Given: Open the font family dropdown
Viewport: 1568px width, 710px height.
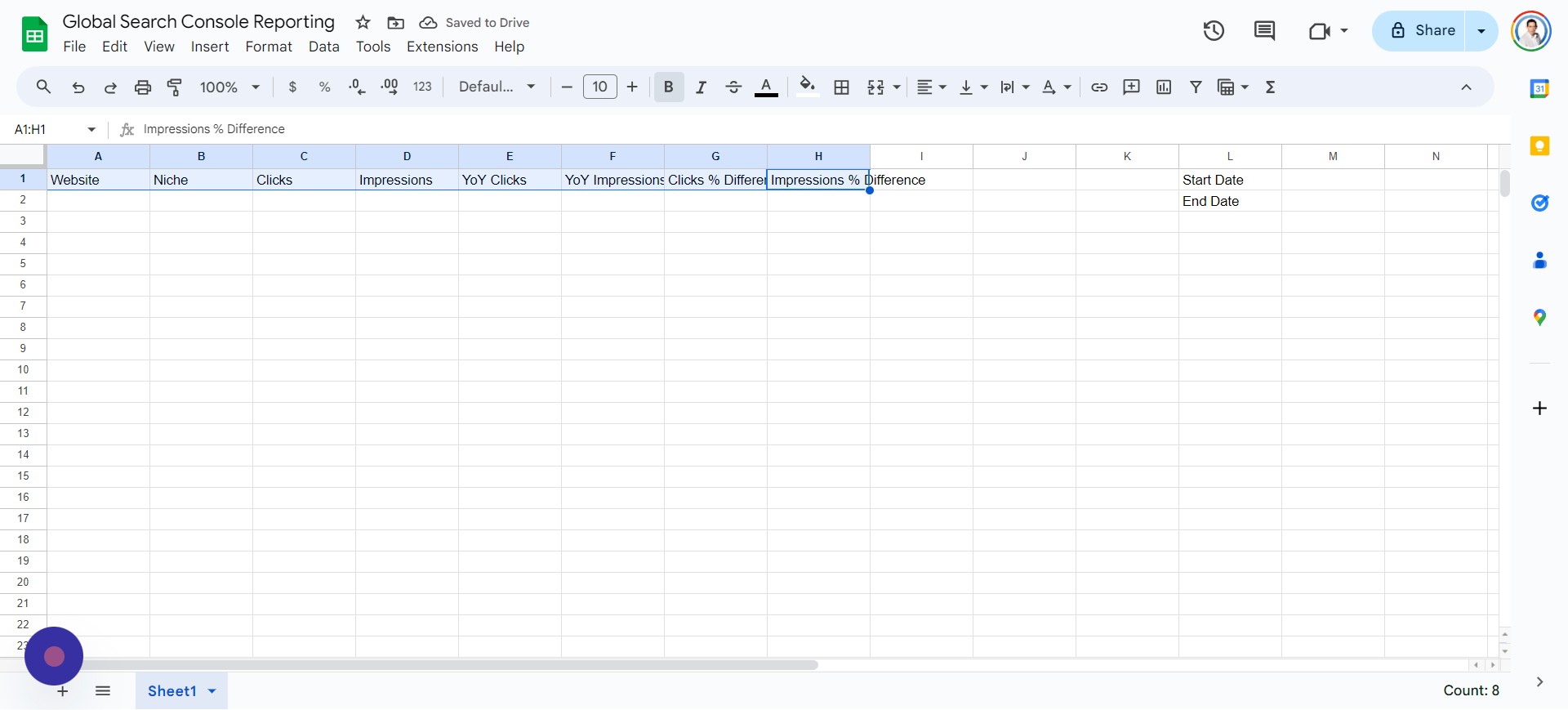Looking at the screenshot, I should [x=497, y=87].
